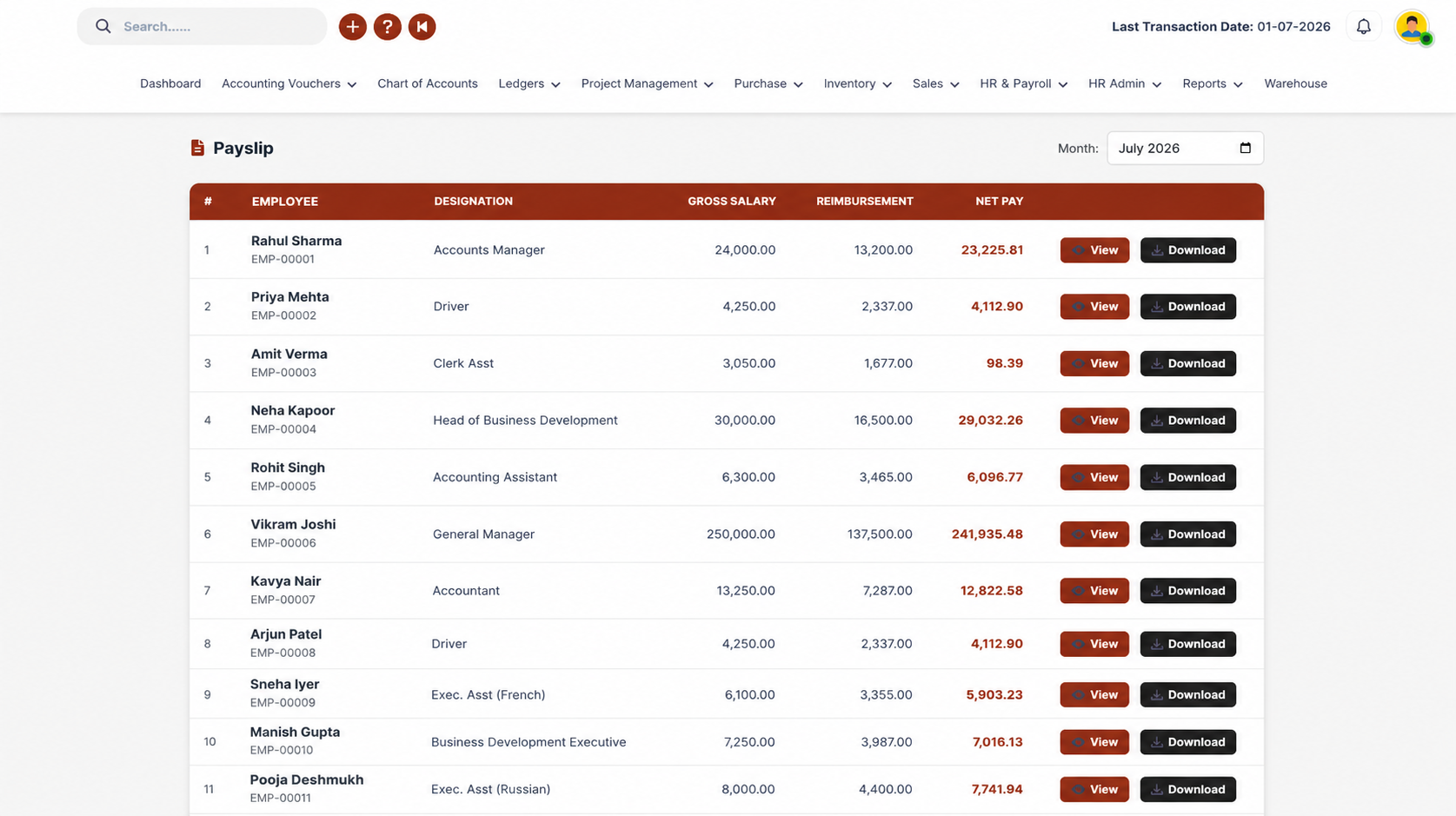
Task: Click employee ID EMP-00003
Action: [x=283, y=373]
